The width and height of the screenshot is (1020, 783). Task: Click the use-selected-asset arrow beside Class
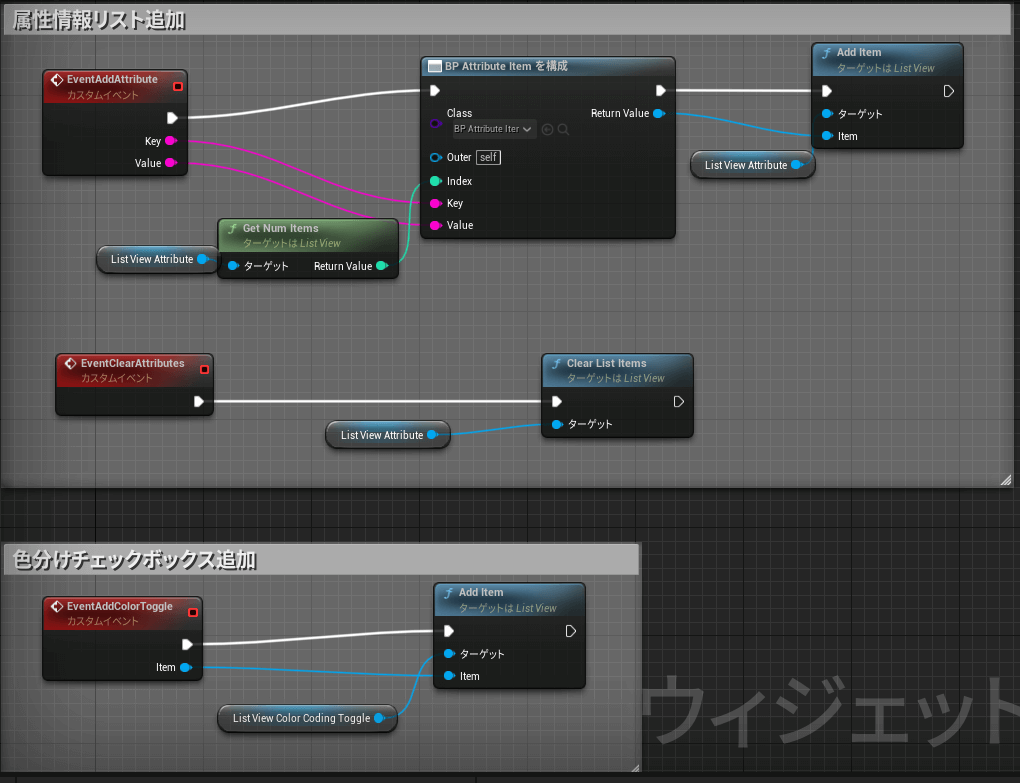[547, 129]
